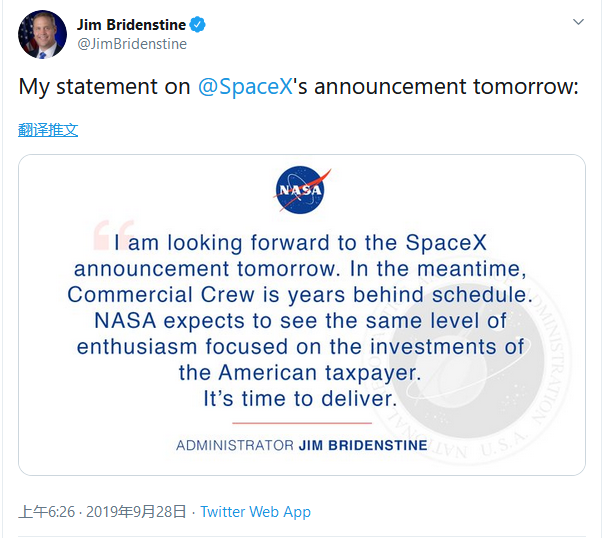This screenshot has height=538, width=603.
Task: Click the 翻译推文 translate tweet link
Action: 48,130
